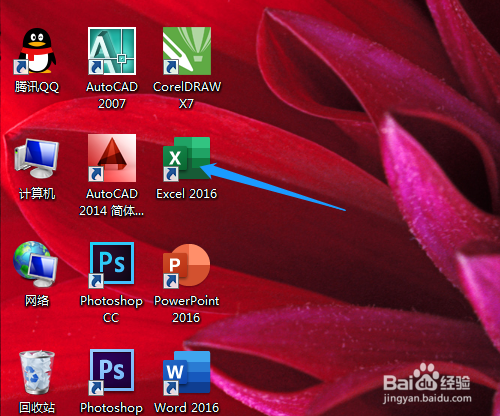
Task: Select the Excel 2016 shortcut icon
Action: point(187,159)
